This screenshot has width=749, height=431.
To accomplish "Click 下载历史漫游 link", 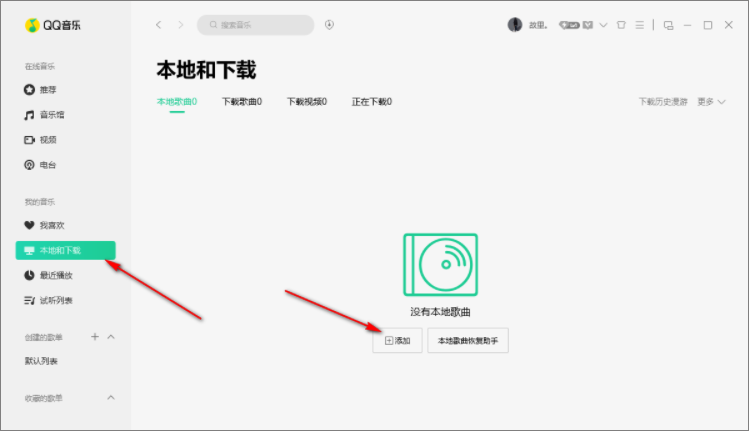I will 663,102.
